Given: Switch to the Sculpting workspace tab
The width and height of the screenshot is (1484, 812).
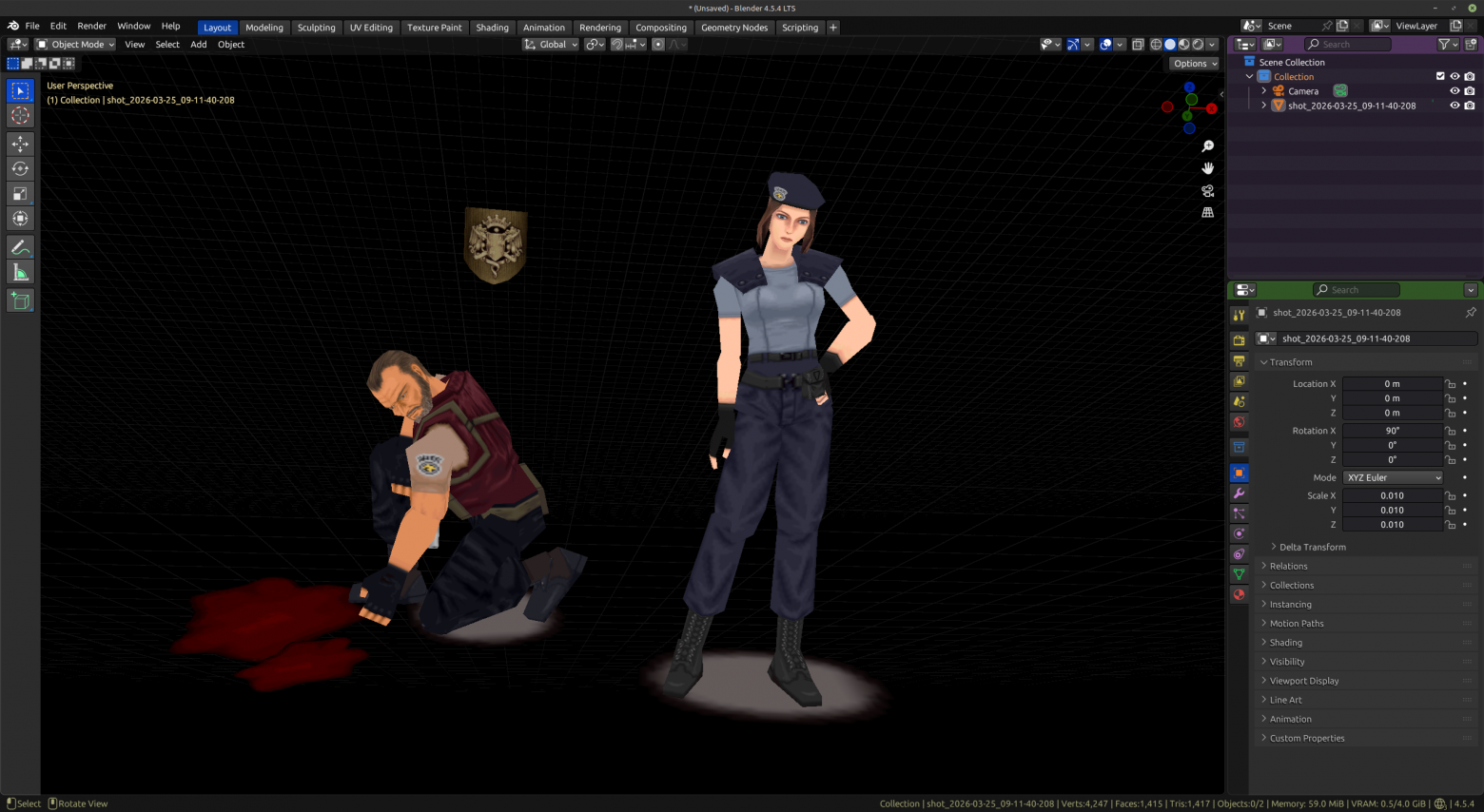Looking at the screenshot, I should (316, 28).
